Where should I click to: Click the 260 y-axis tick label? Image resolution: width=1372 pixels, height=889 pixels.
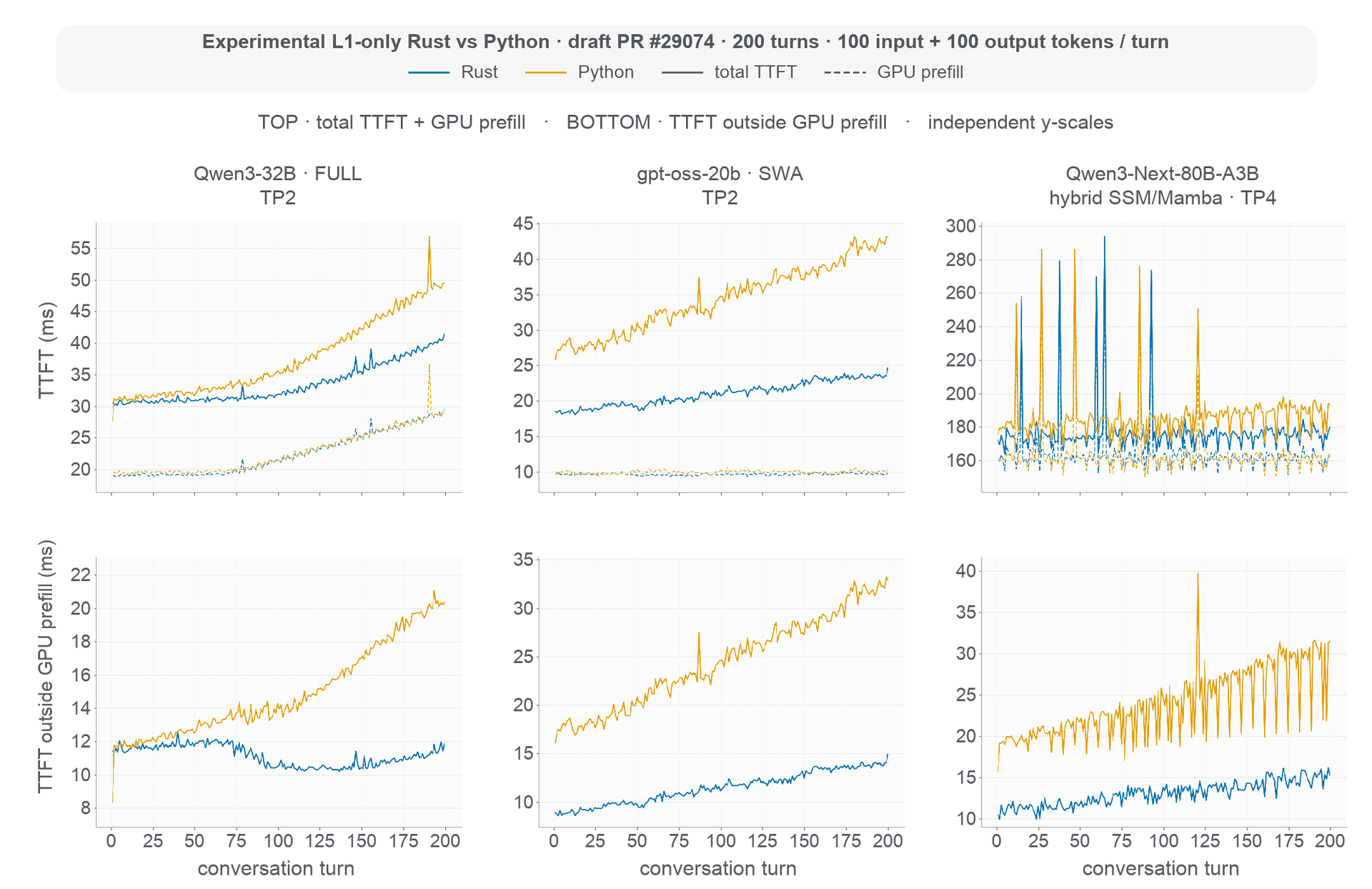click(x=961, y=293)
